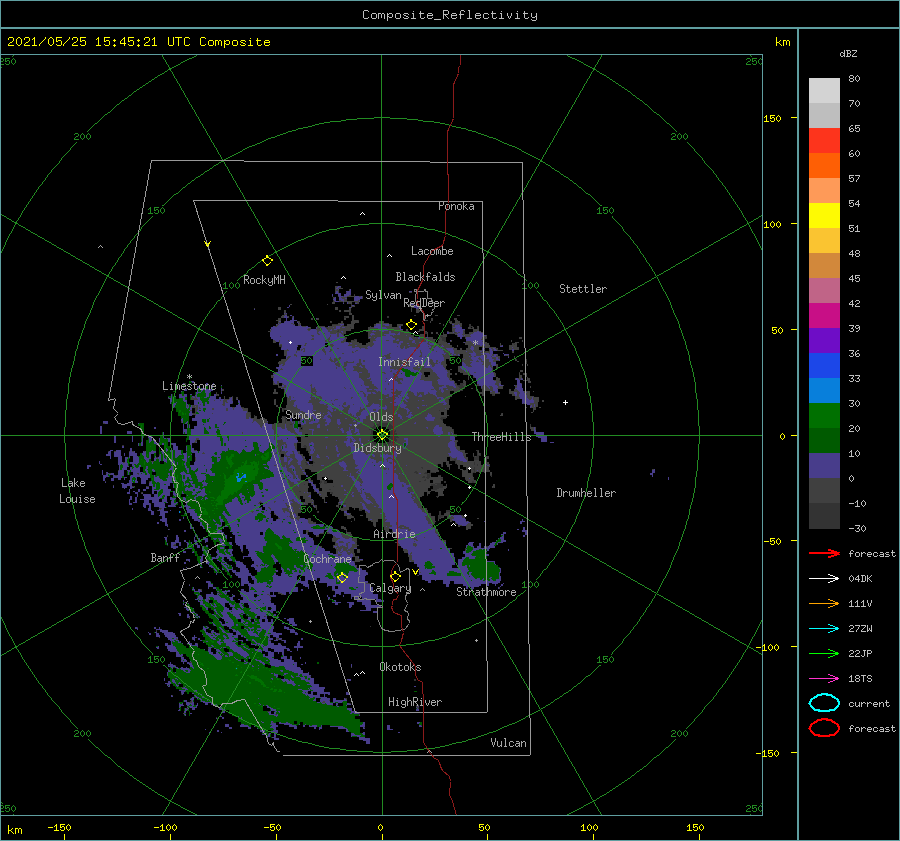Image resolution: width=900 pixels, height=841 pixels.
Task: Click the white plus marker east of ThreeHills
Action: tap(565, 402)
